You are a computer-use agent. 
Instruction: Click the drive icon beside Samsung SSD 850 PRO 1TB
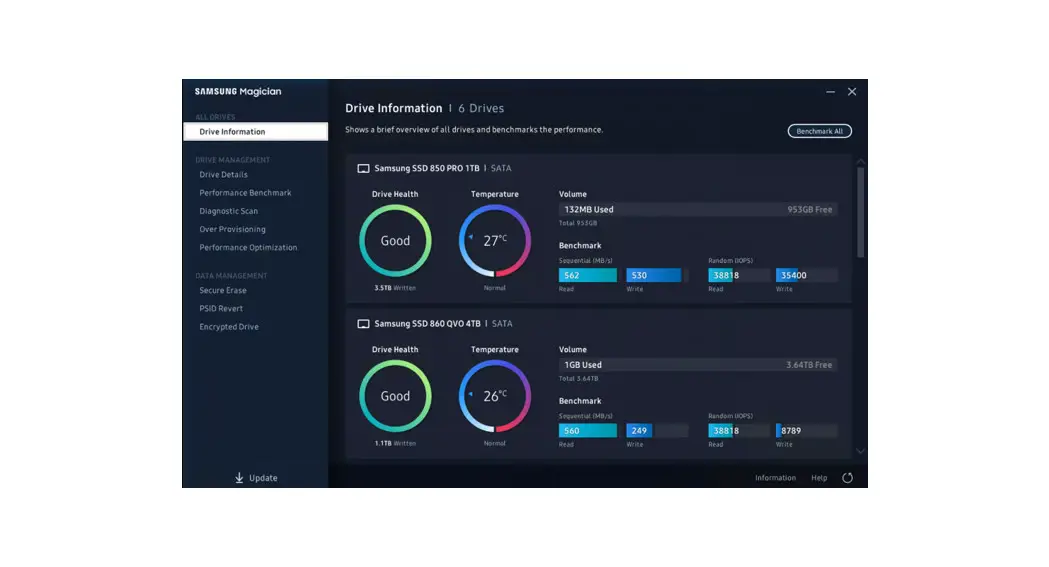[363, 168]
